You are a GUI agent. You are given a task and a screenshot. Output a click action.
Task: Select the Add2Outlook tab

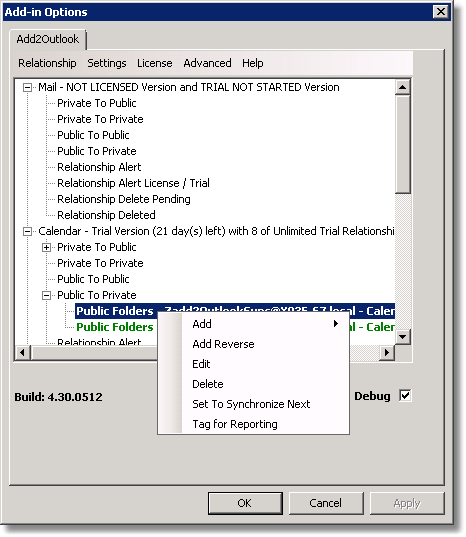coord(48,39)
